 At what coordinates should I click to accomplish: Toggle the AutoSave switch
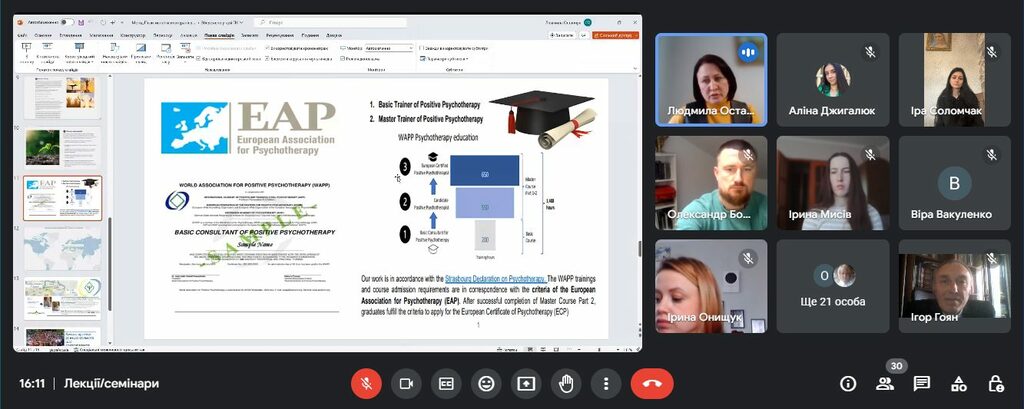67,22
